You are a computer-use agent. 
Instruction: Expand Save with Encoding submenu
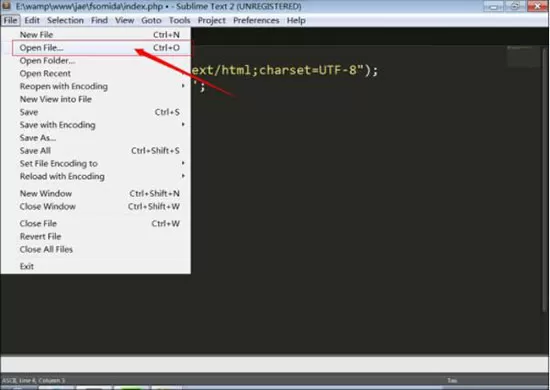pos(96,125)
